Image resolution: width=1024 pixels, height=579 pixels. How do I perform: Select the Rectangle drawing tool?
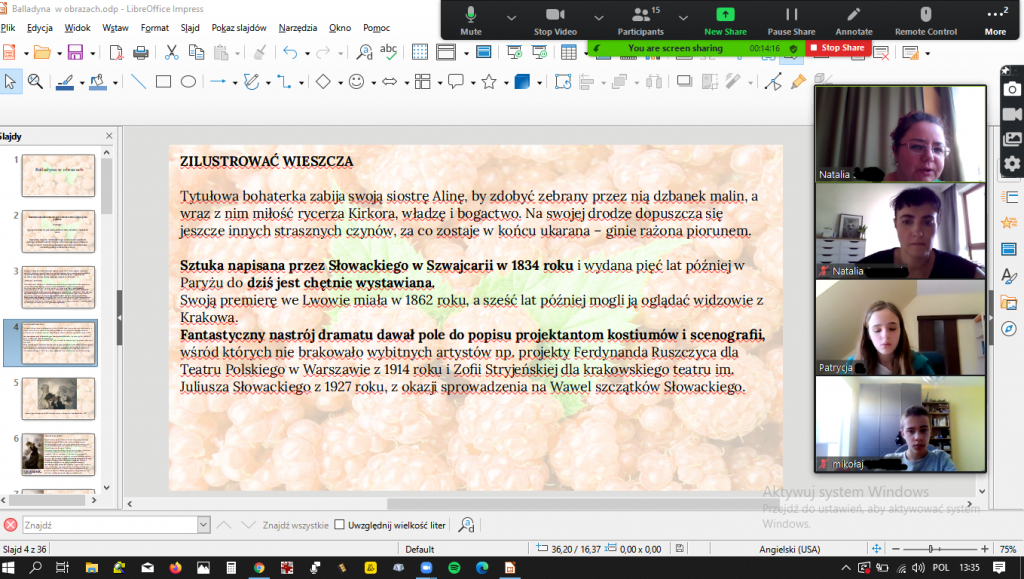164,82
